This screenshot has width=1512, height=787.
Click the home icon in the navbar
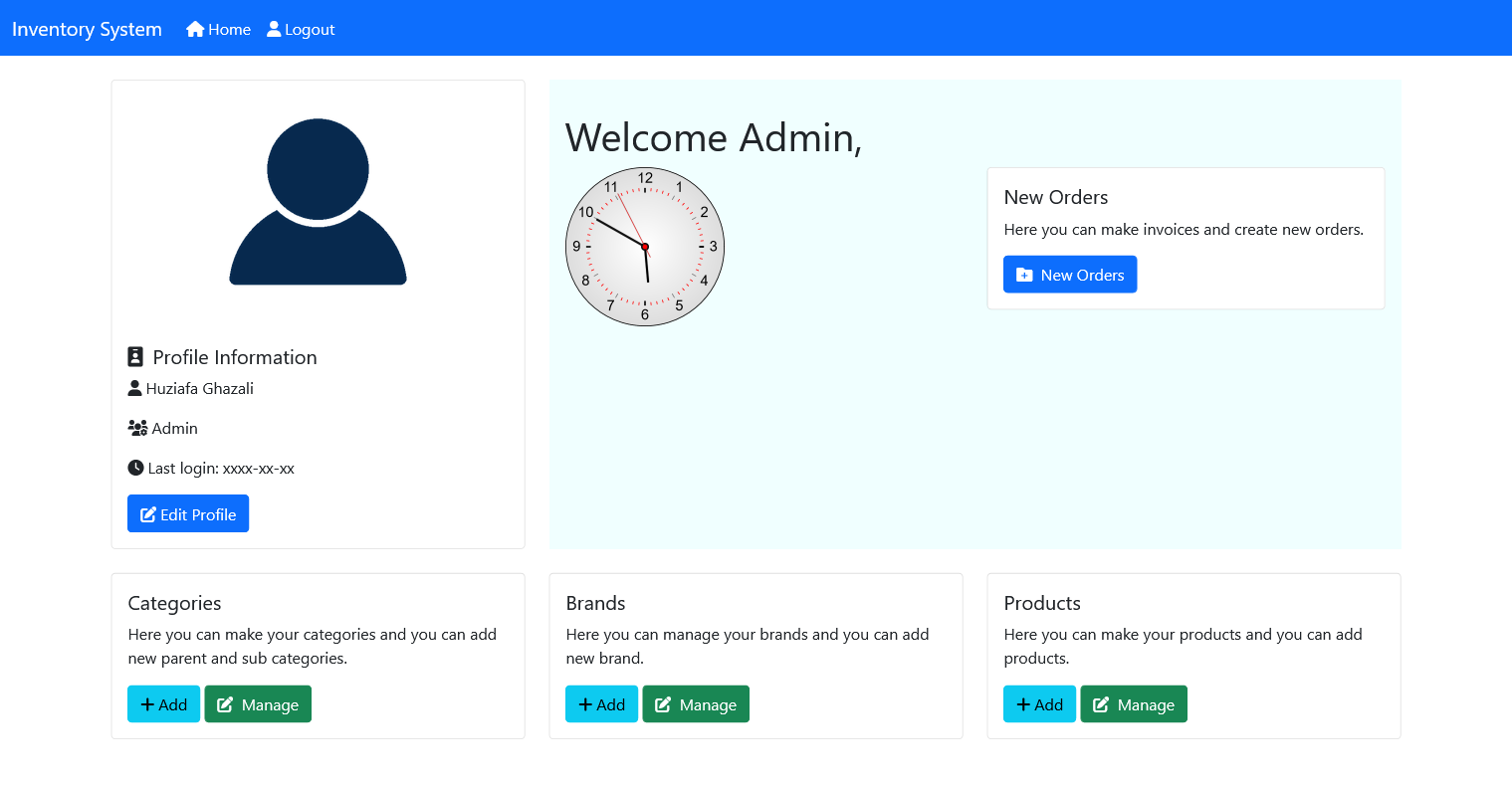(193, 29)
